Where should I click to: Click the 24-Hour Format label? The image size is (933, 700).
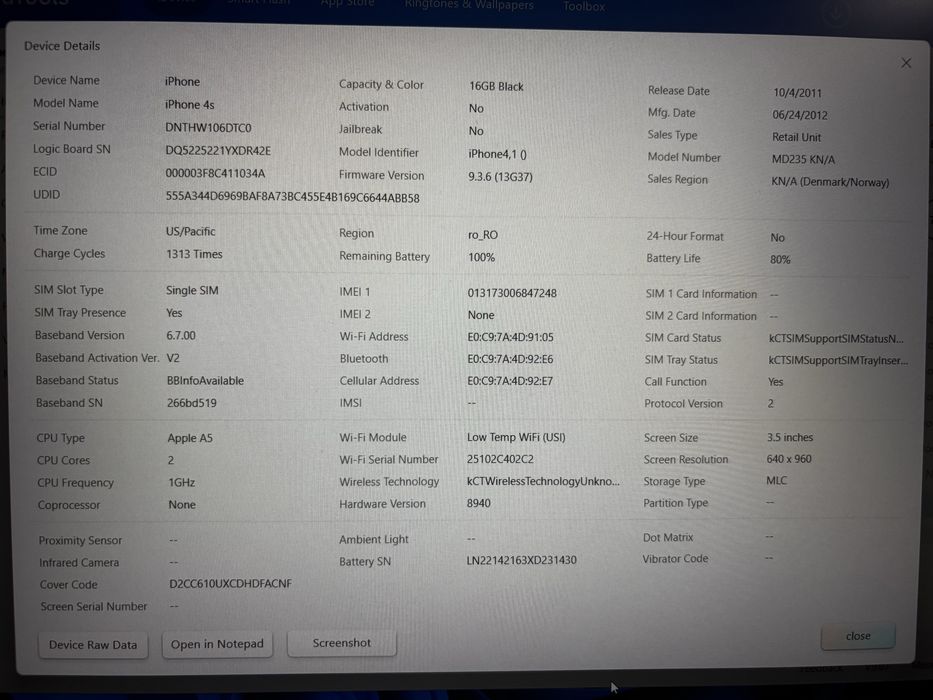tap(685, 236)
